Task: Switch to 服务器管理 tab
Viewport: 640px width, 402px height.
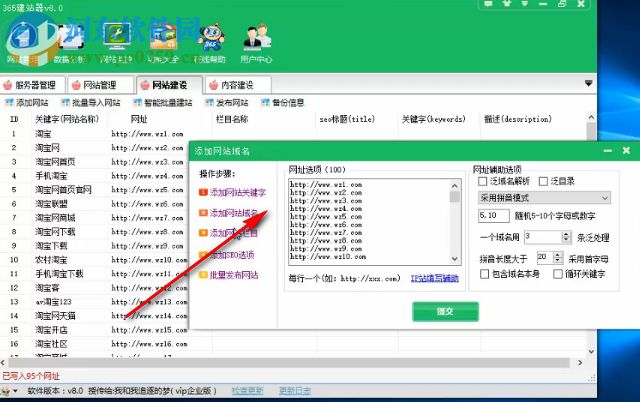Action: pyautogui.click(x=33, y=85)
